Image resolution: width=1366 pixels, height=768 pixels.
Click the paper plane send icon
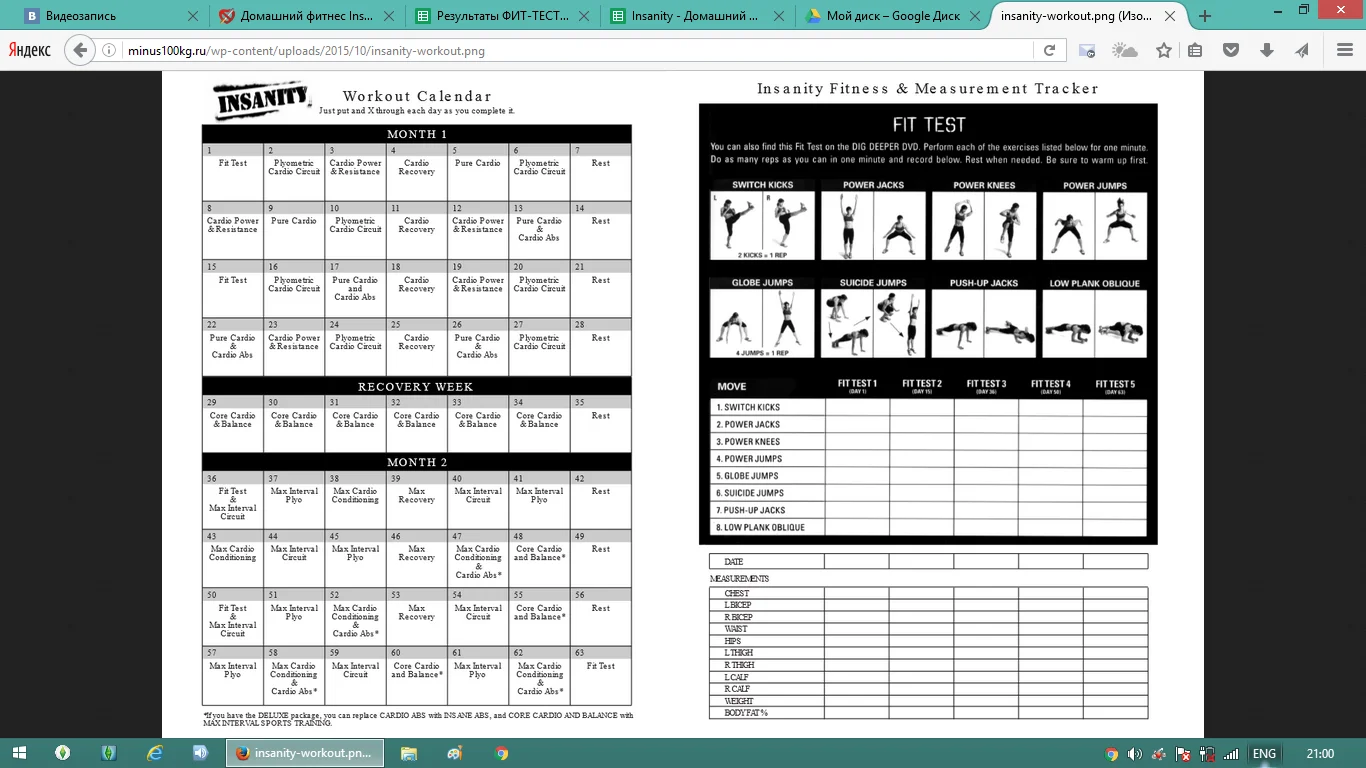1302,50
